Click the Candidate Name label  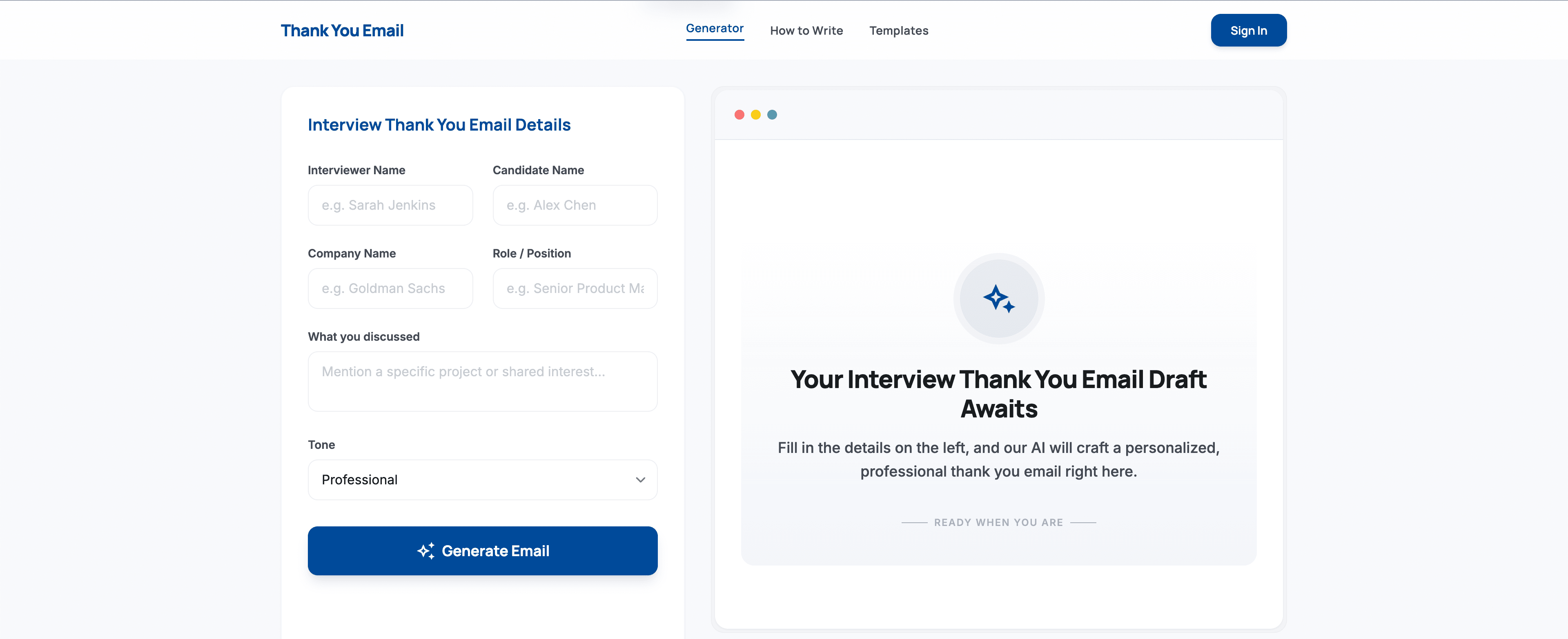pos(538,170)
